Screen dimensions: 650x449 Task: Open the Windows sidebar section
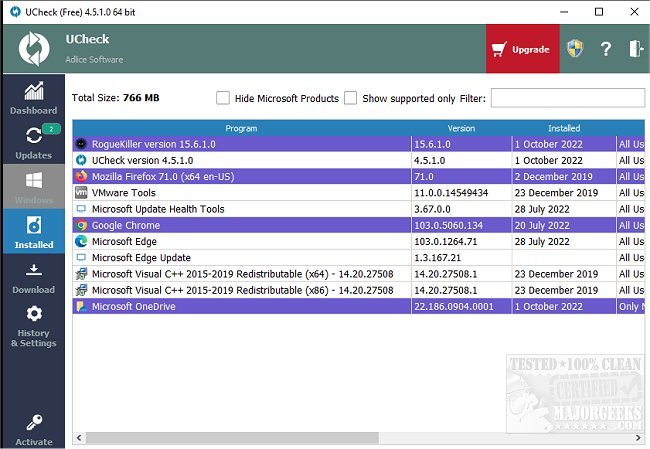tap(33, 187)
